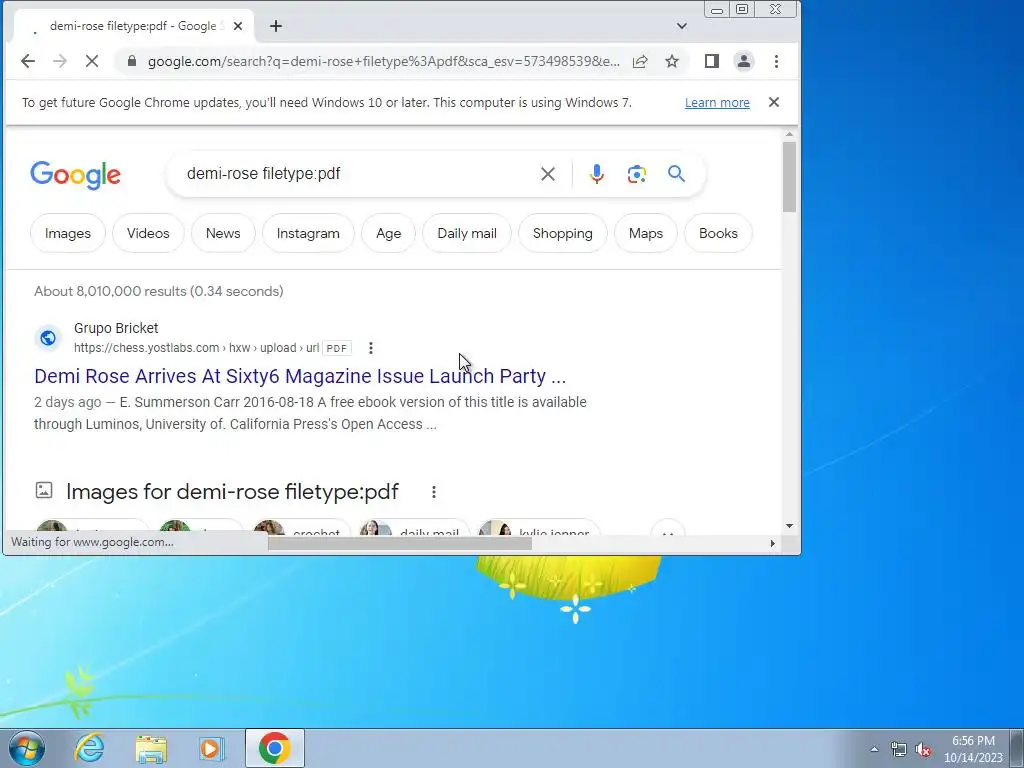This screenshot has width=1024, height=768.
Task: Close the demi-rose filetype:pdf tab
Action: [238, 26]
